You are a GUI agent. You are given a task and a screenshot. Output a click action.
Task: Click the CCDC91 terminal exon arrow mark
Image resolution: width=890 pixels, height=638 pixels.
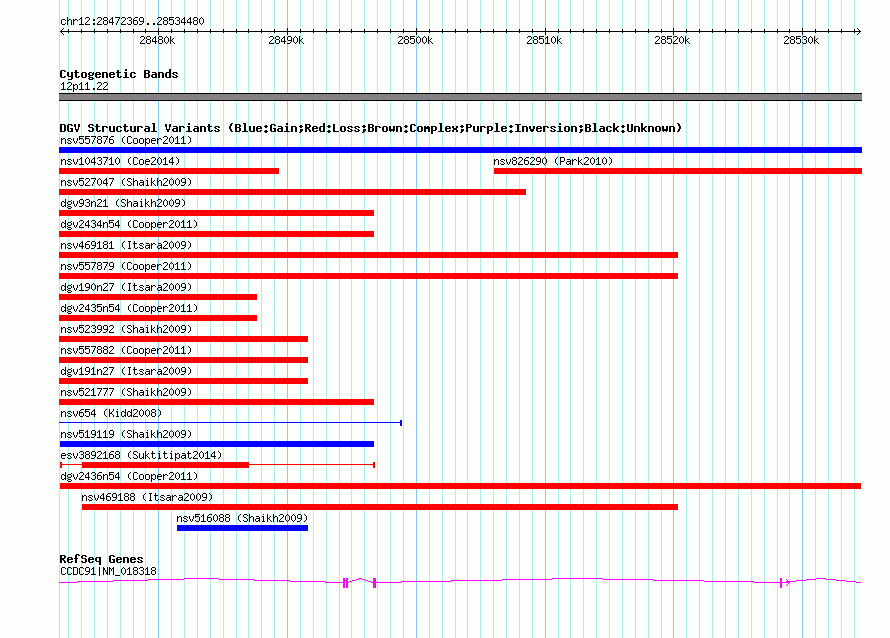pos(784,582)
